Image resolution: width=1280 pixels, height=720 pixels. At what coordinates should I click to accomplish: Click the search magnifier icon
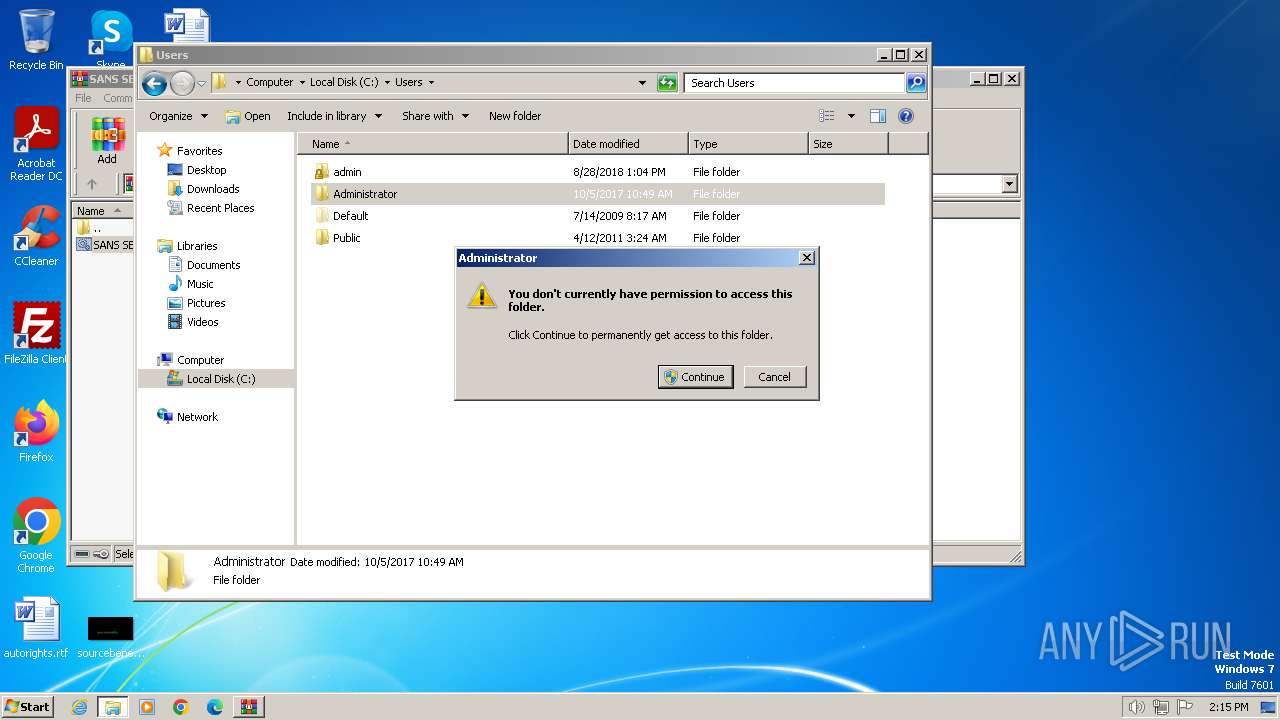point(916,83)
